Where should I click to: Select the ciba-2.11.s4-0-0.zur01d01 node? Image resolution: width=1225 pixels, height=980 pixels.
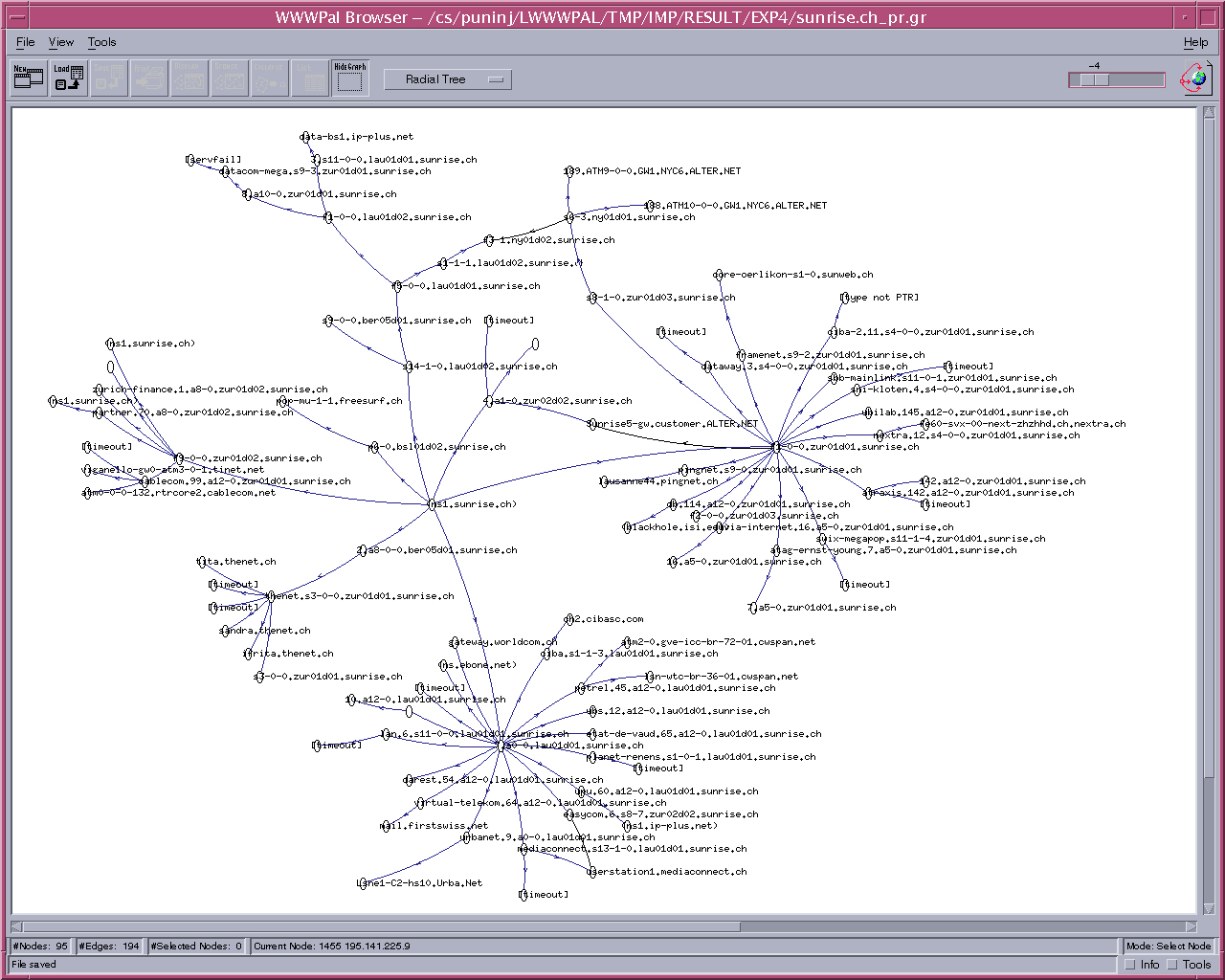point(835,332)
